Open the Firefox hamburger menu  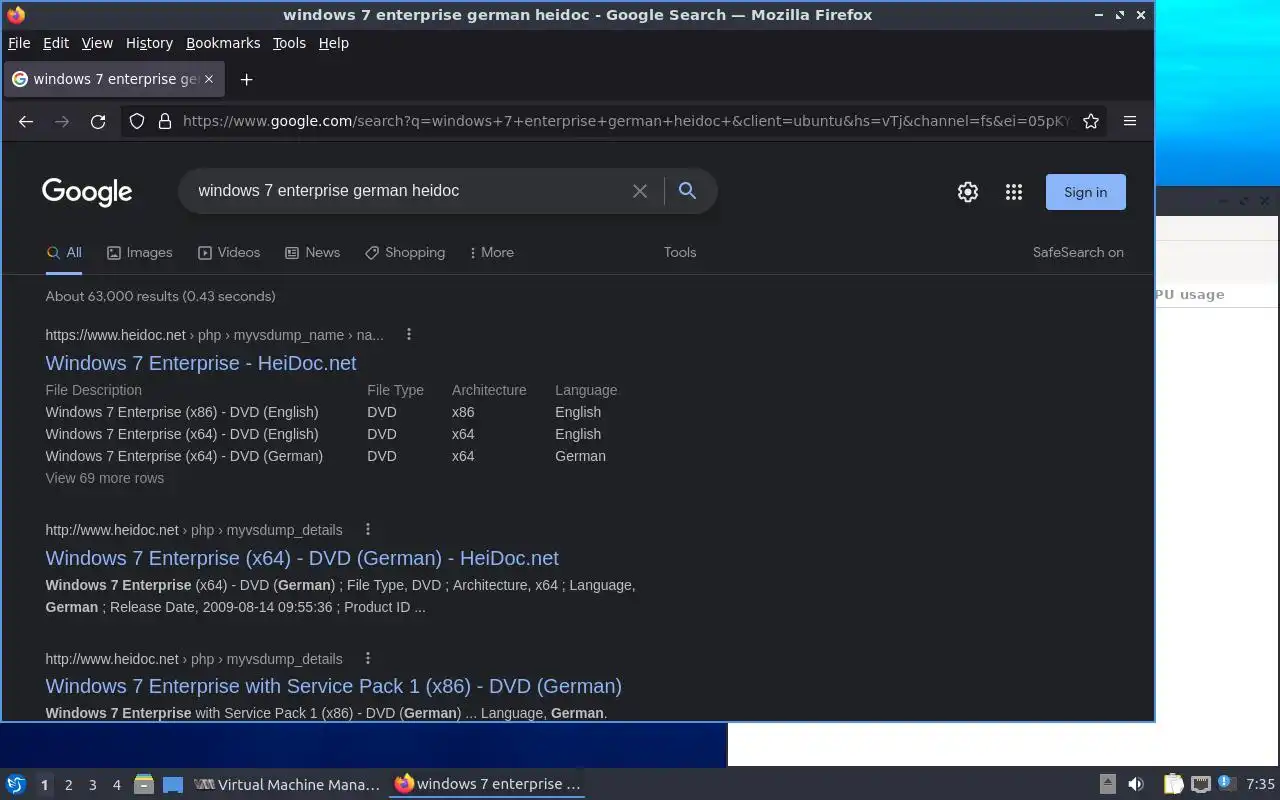tap(1130, 121)
